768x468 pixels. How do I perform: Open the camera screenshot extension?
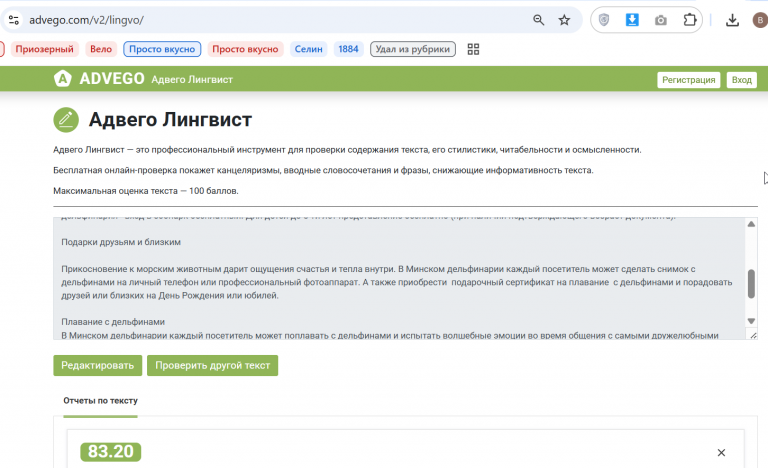click(661, 20)
